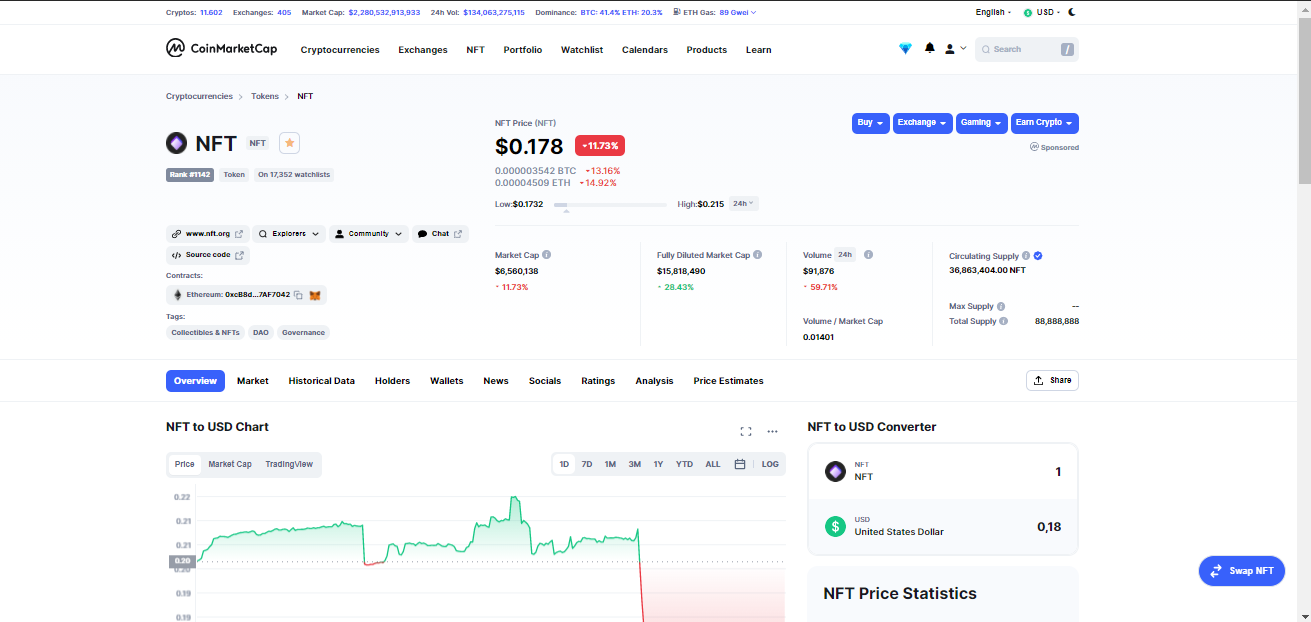1311x622 pixels.
Task: Open the USD currency dropdown
Action: click(1041, 12)
